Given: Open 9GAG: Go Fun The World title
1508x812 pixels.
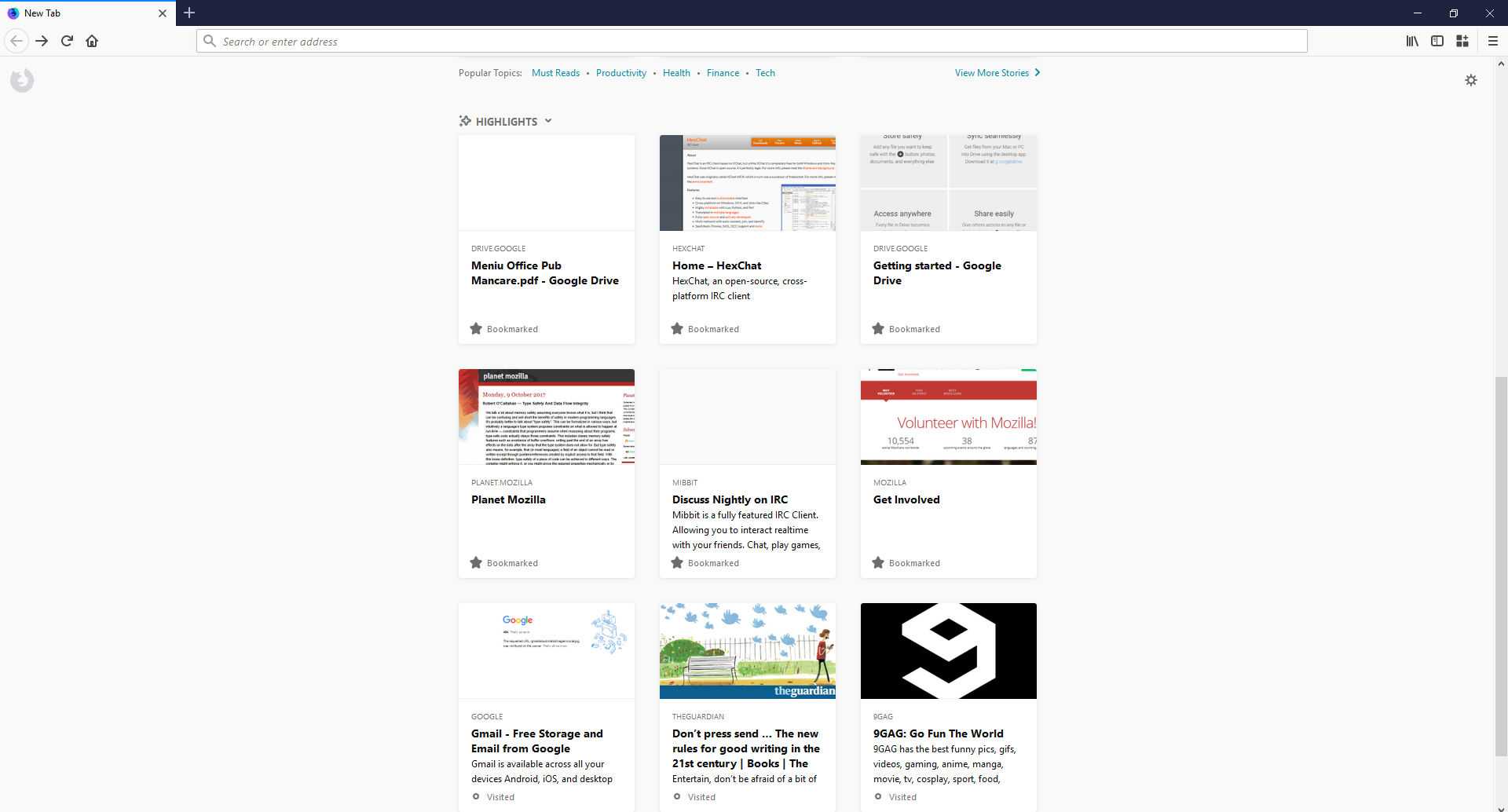Looking at the screenshot, I should pyautogui.click(x=938, y=733).
